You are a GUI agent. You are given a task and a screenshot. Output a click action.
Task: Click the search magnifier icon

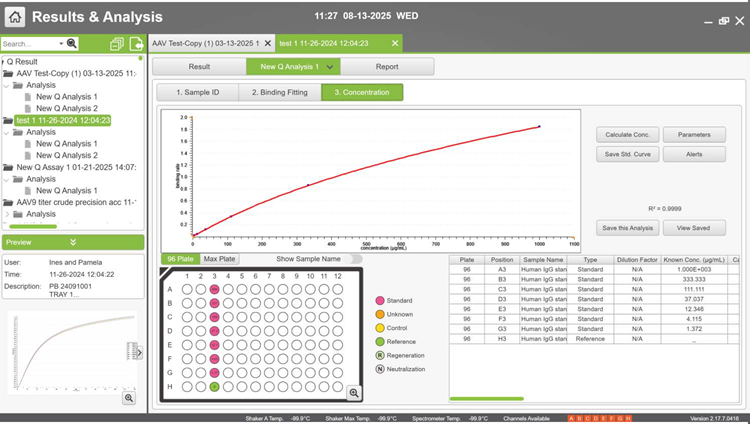coord(71,44)
